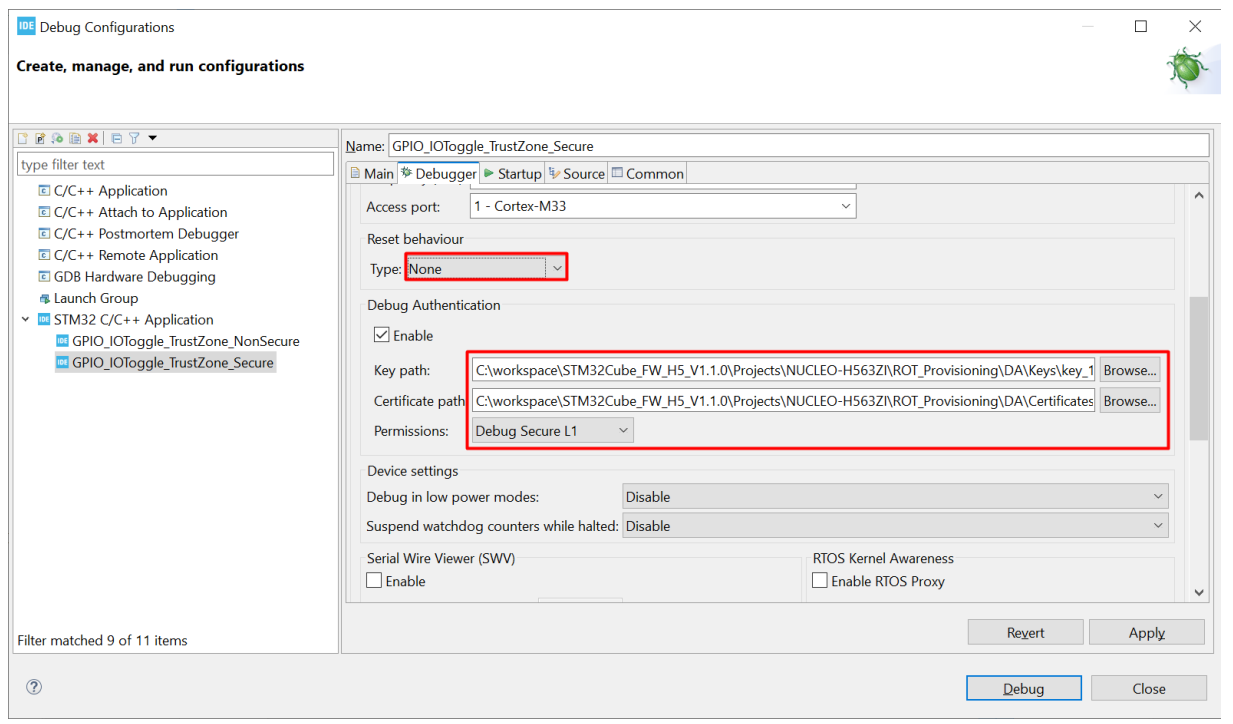Duplicate the selected launch configuration
This screenshot has width=1233, height=724.
coord(75,138)
